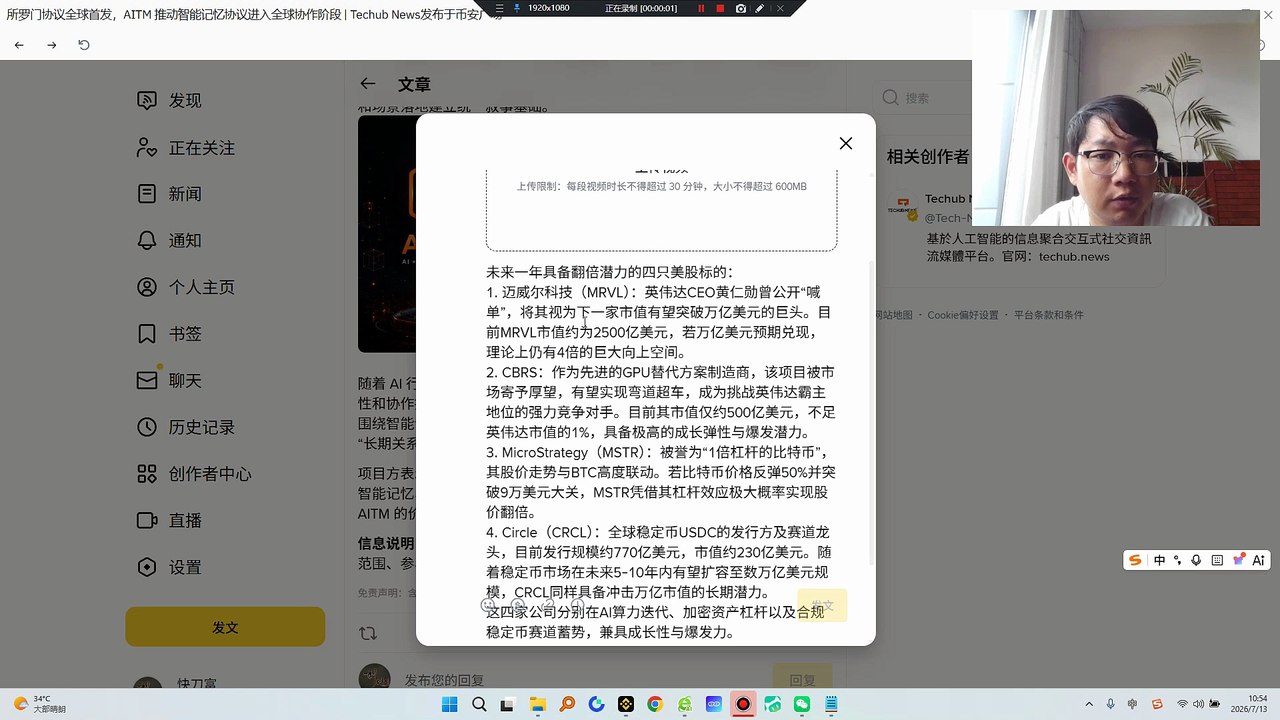Open 通知 notifications page

(169, 240)
